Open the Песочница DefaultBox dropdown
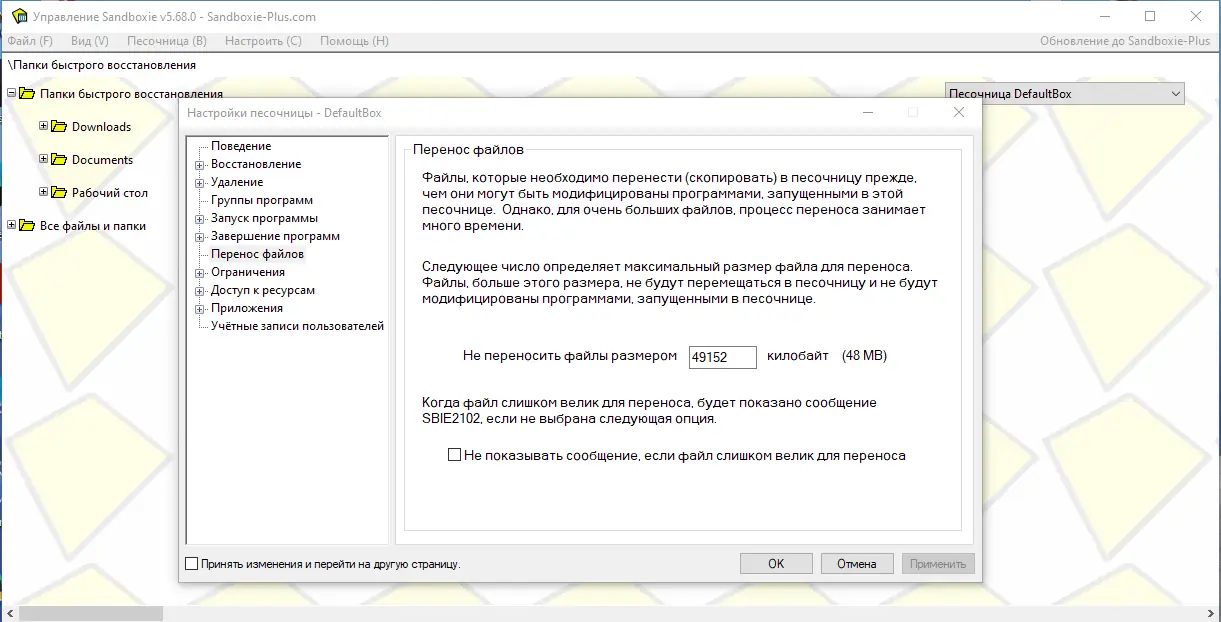1221x622 pixels. pyautogui.click(x=1064, y=94)
